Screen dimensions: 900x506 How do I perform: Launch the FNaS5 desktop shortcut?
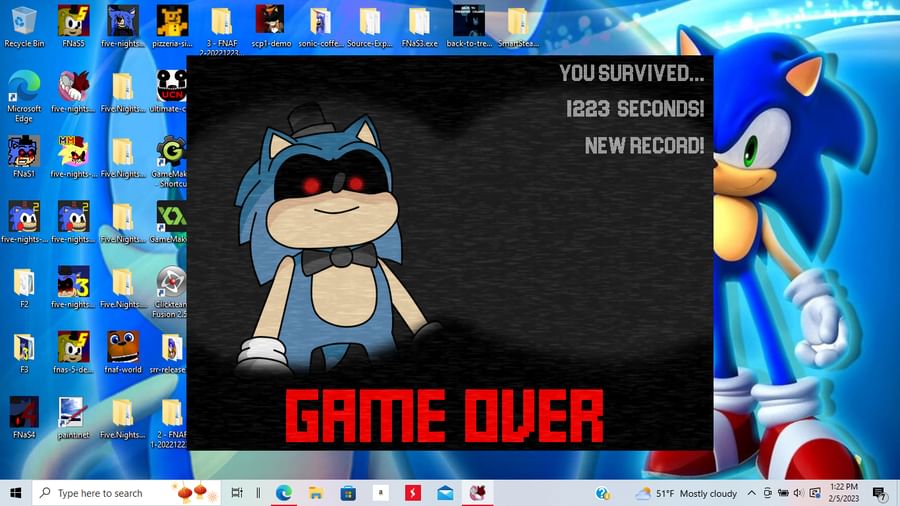point(73,26)
